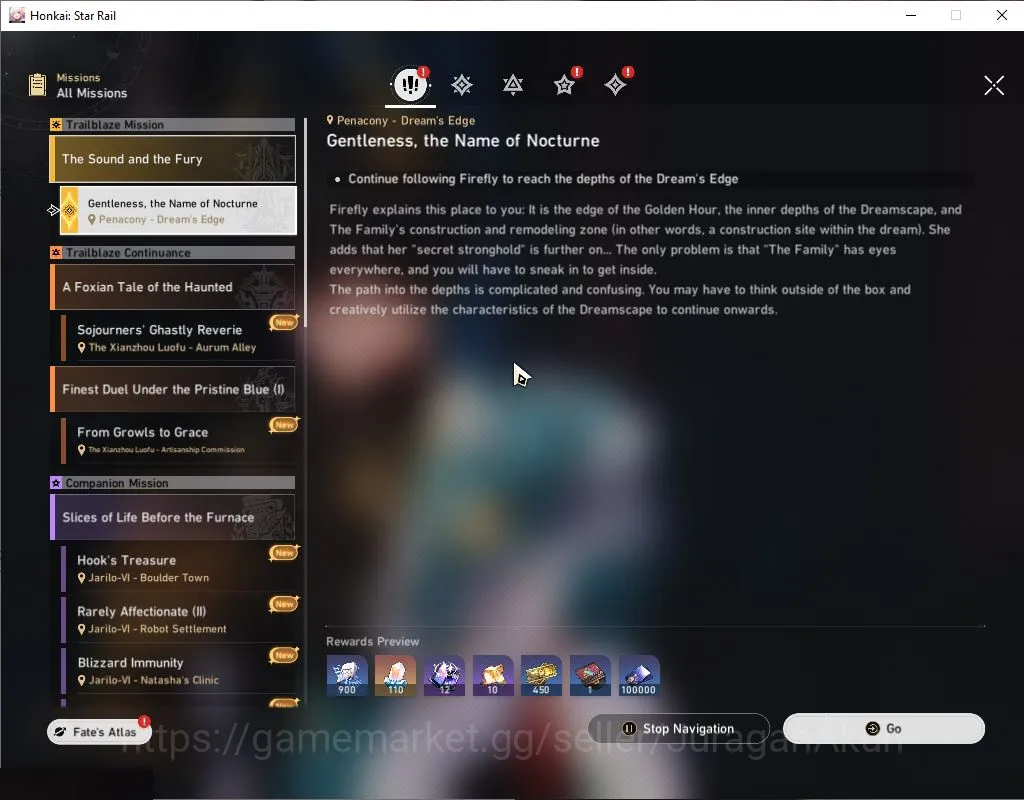1024x800 pixels.
Task: Open A Foxian Tale of the Haunted
Action: [x=172, y=287]
